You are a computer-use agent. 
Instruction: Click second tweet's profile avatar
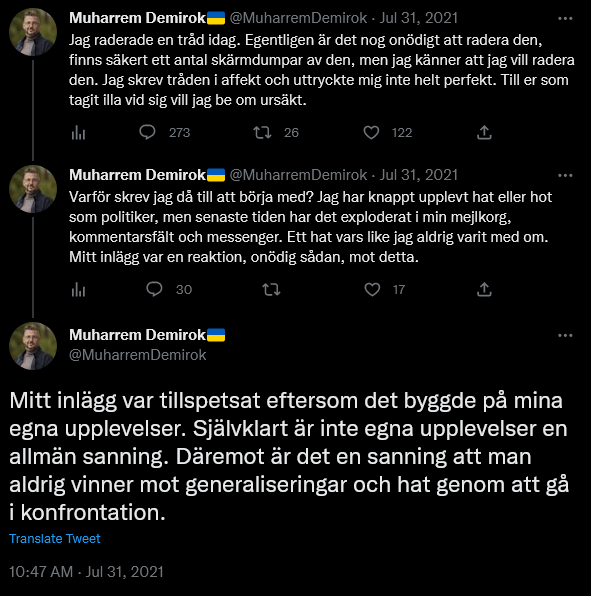coord(33,189)
